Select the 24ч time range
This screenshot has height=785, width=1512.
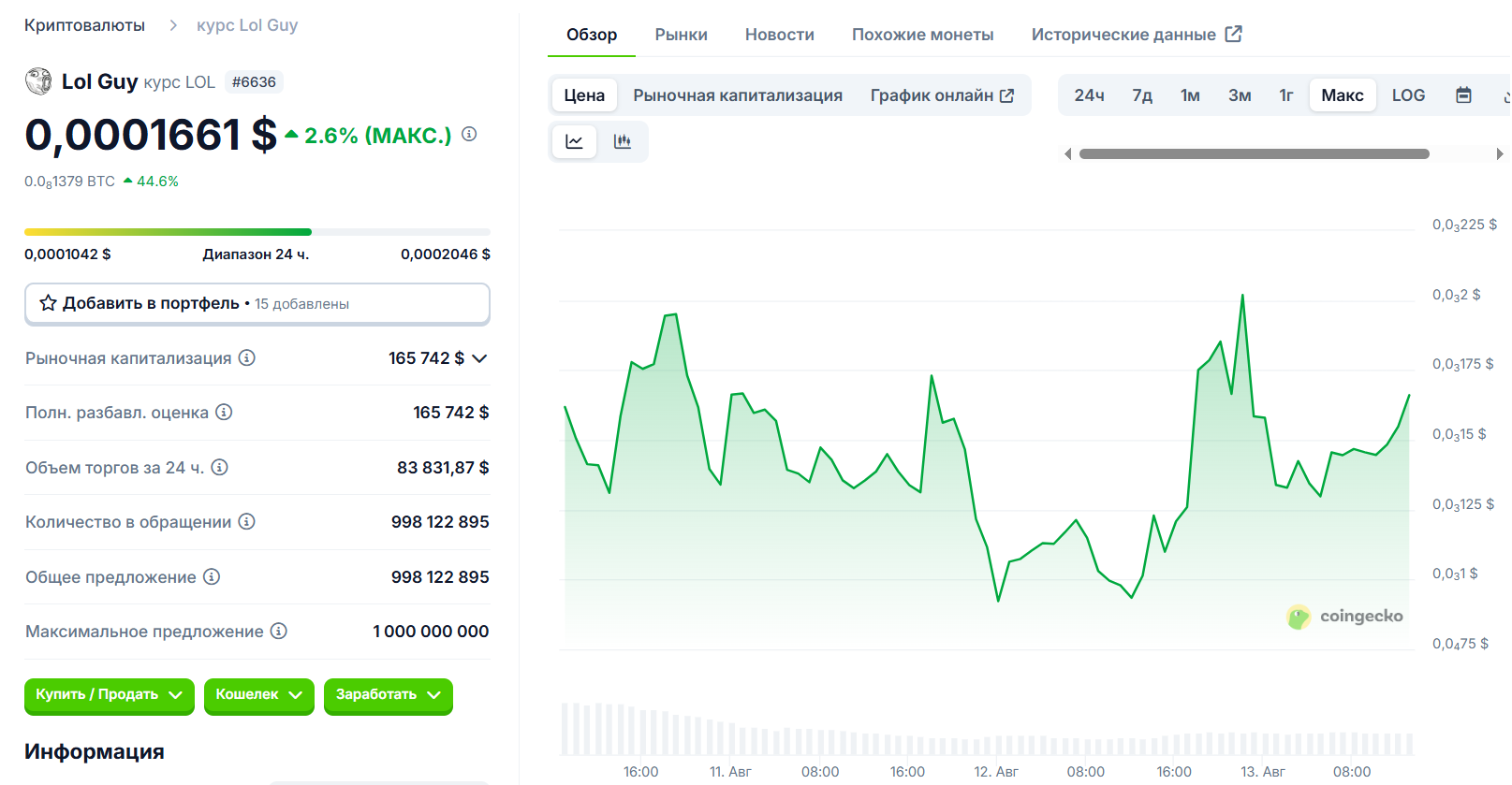click(x=1089, y=94)
